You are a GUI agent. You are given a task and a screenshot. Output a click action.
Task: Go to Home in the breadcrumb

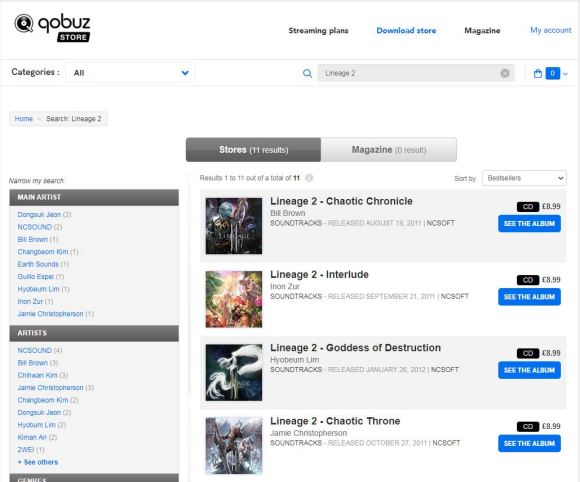click(x=24, y=119)
